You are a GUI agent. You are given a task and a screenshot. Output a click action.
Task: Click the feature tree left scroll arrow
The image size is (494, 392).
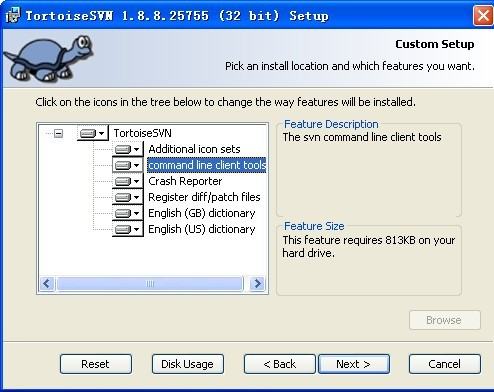pos(47,284)
